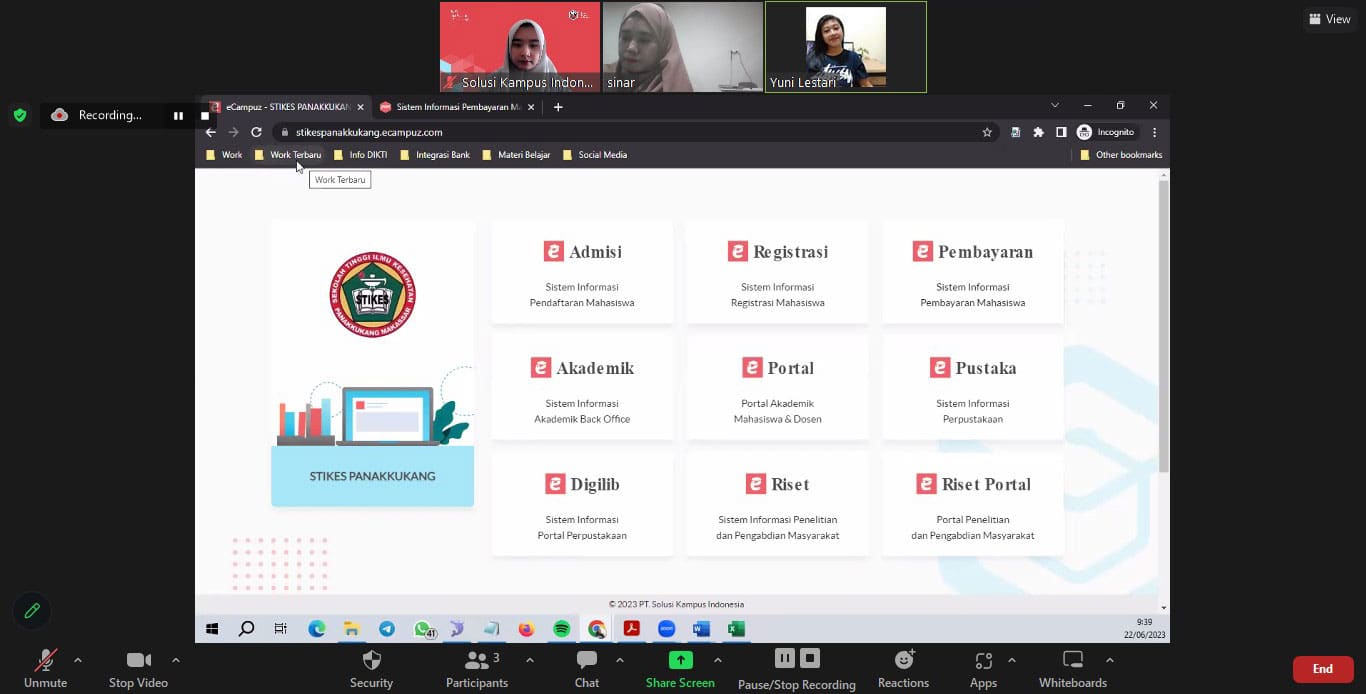Open the Materi Belajar bookmark folder
Image resolution: width=1366 pixels, height=694 pixels.
pyautogui.click(x=516, y=155)
